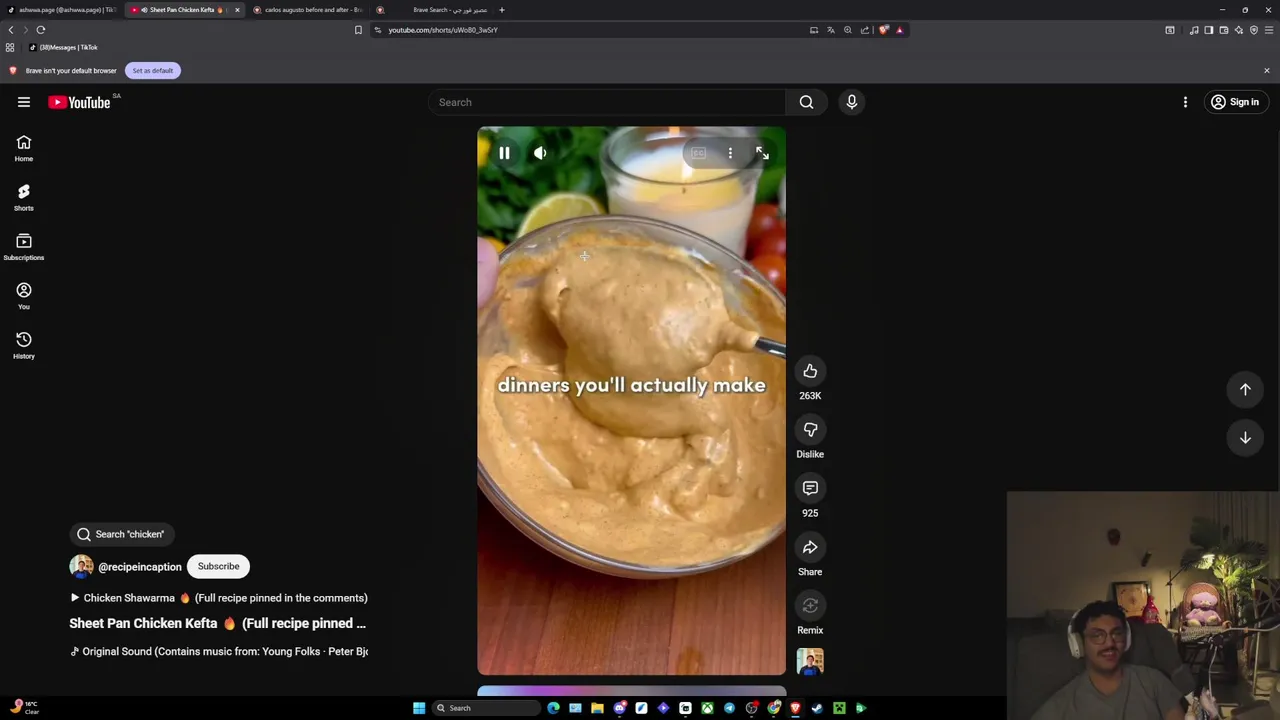This screenshot has height=720, width=1280.
Task: Reload the page in Brave
Action: click(41, 30)
